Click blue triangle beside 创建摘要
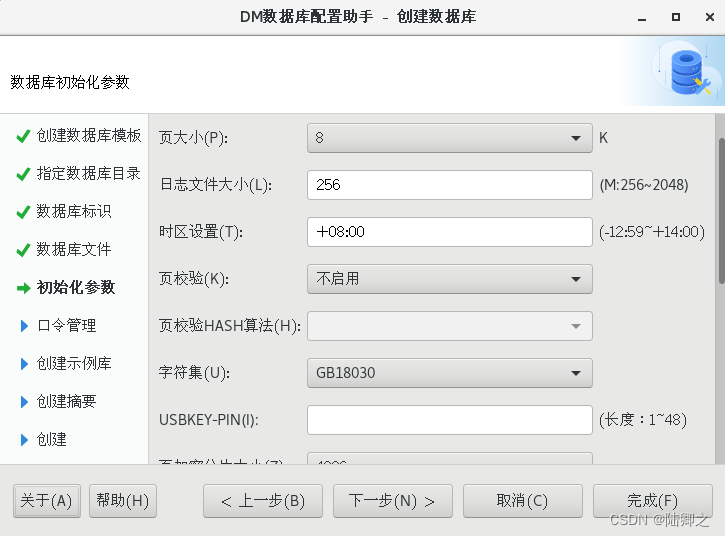Screen dimensions: 725x536 pos(25,402)
